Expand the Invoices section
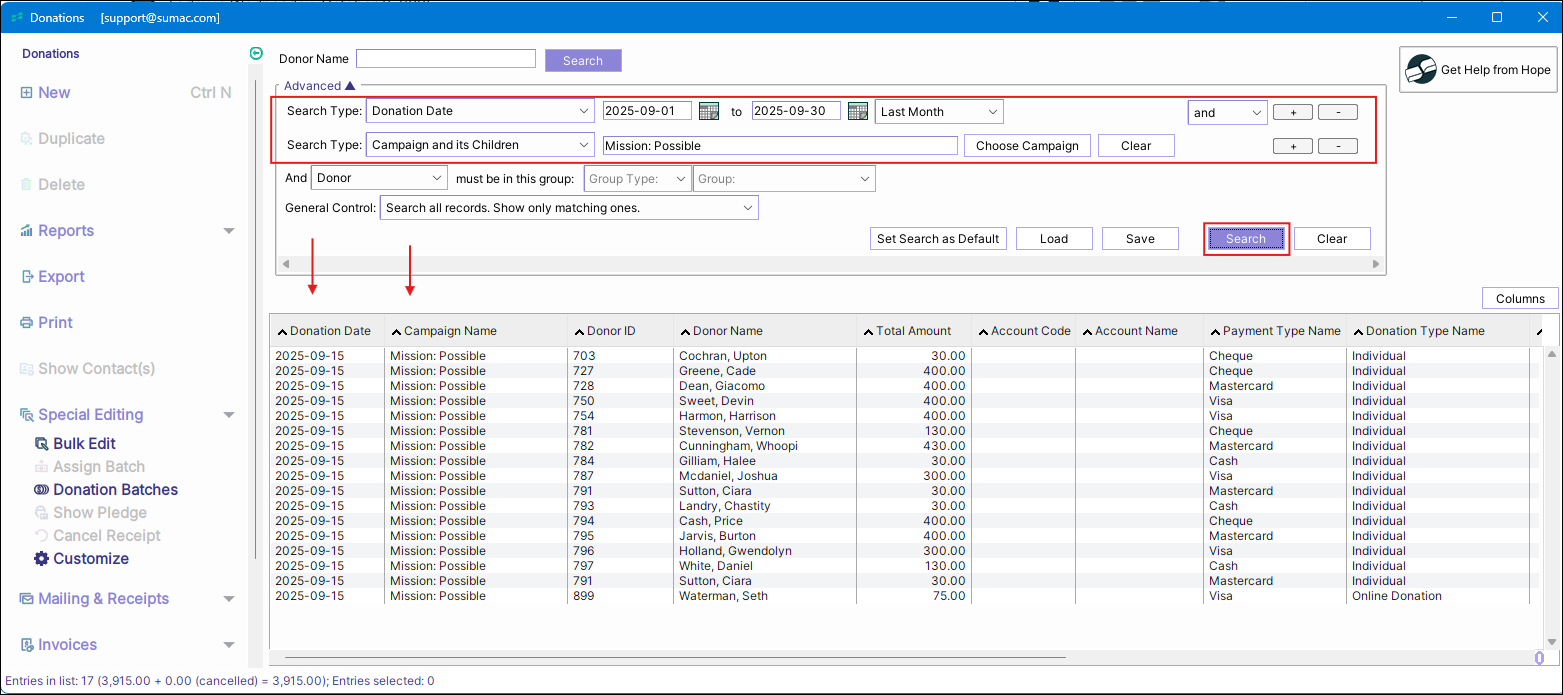 [x=229, y=645]
